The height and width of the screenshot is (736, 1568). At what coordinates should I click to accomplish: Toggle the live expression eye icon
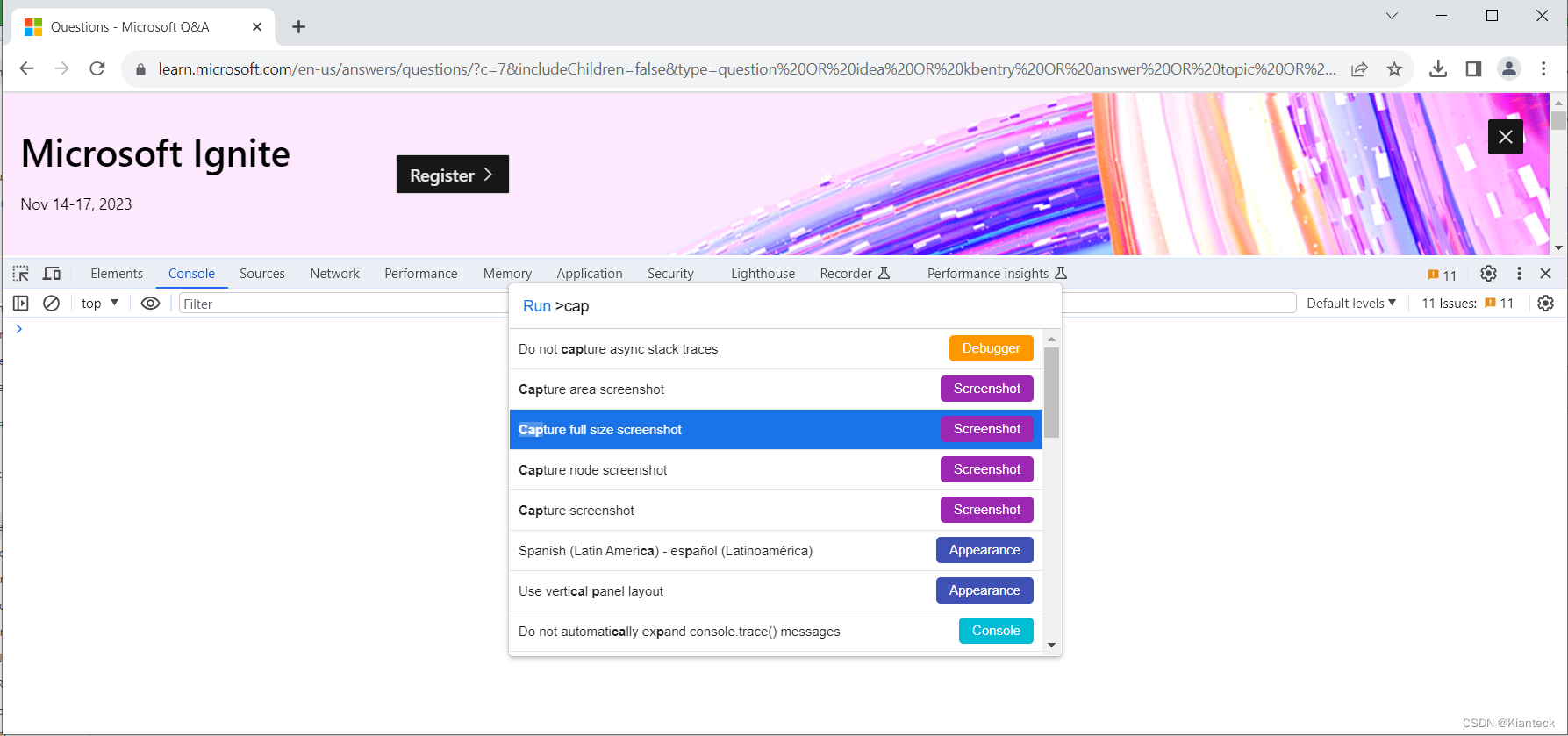tap(151, 304)
